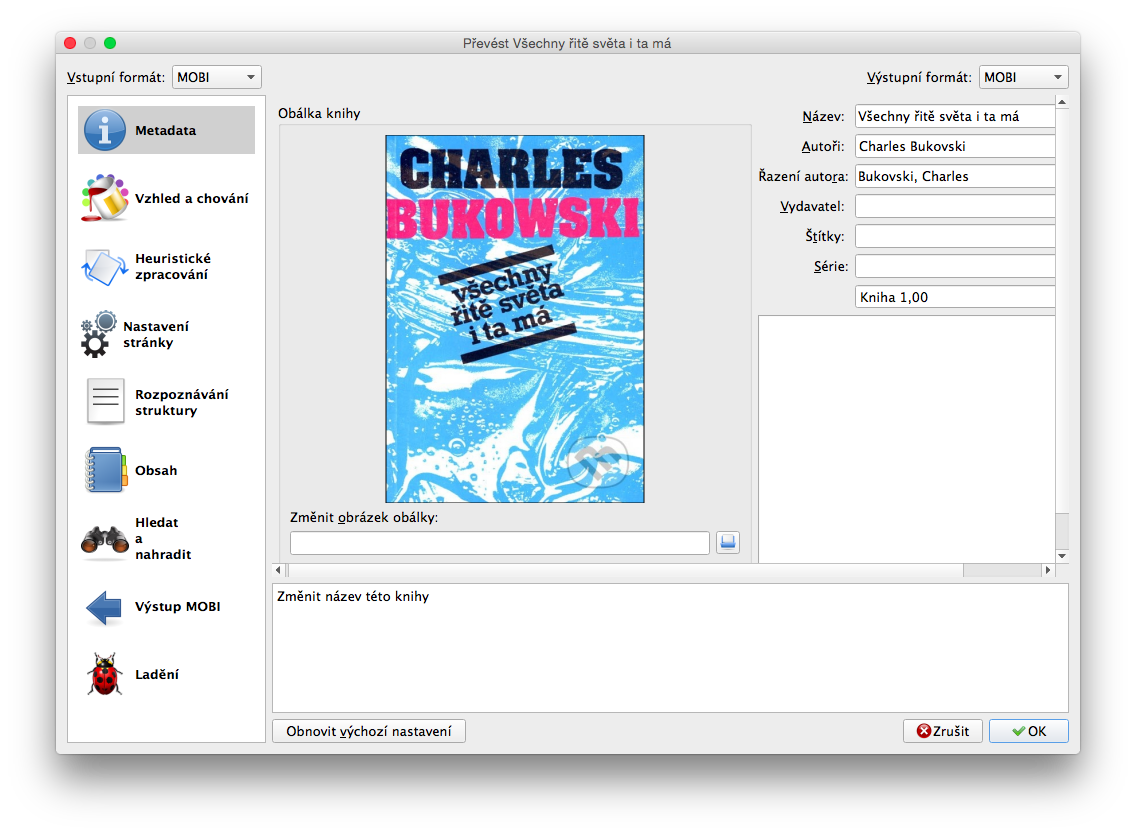
Task: Open Hledat a nahradit binoculars icon
Action: pos(104,539)
